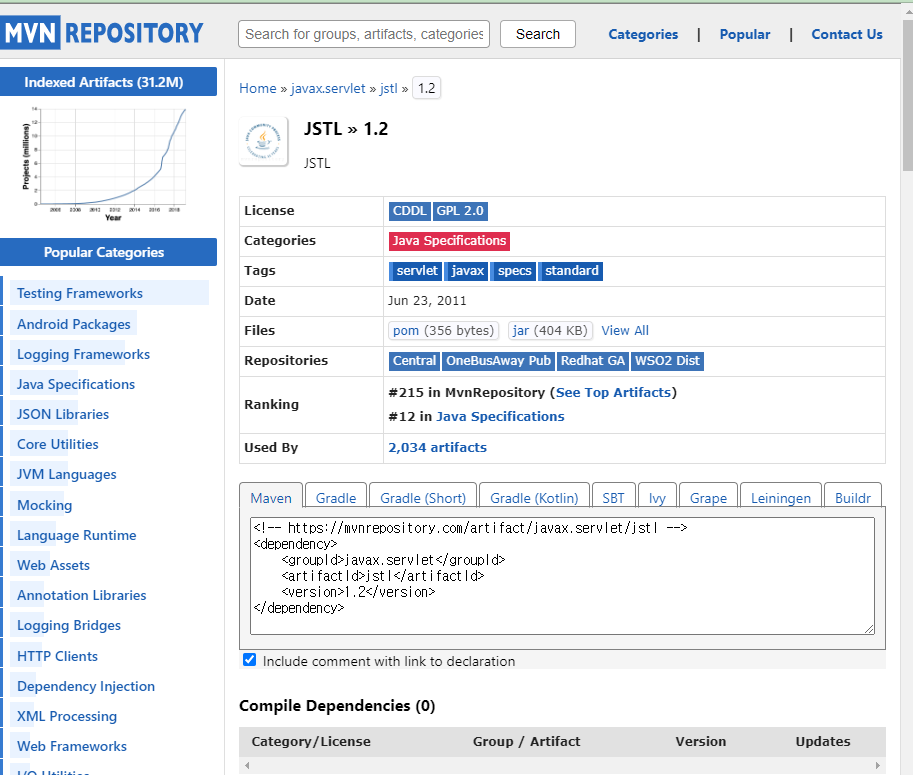Open Logging Bridges category
913x775 pixels.
click(69, 625)
